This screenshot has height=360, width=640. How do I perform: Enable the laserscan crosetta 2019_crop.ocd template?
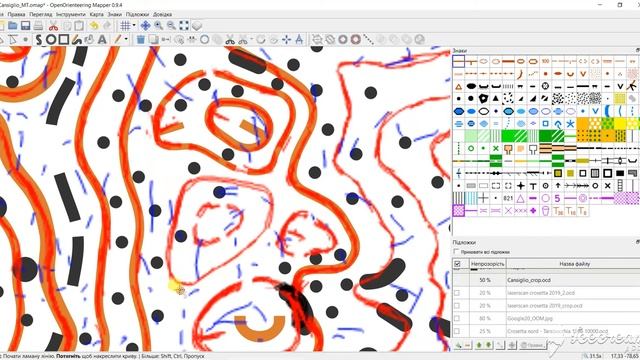coord(457,306)
